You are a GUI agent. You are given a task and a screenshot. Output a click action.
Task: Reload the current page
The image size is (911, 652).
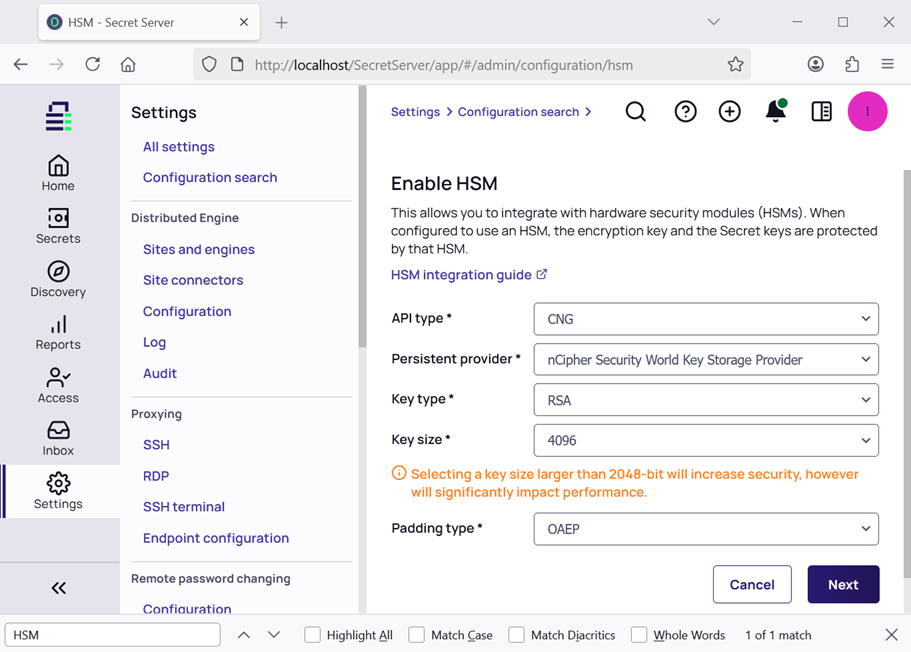[93, 65]
